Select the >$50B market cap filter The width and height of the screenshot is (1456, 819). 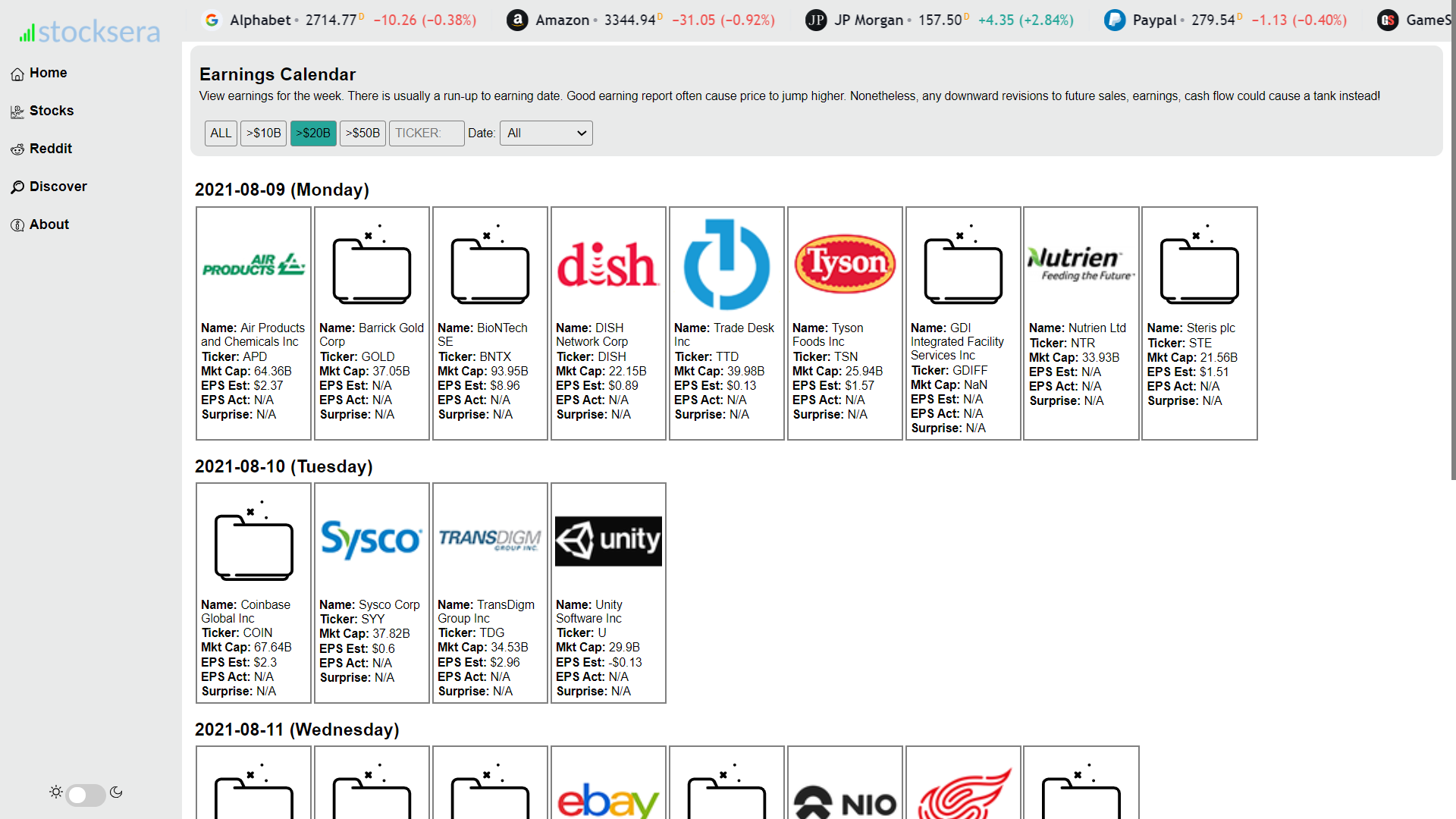tap(362, 133)
